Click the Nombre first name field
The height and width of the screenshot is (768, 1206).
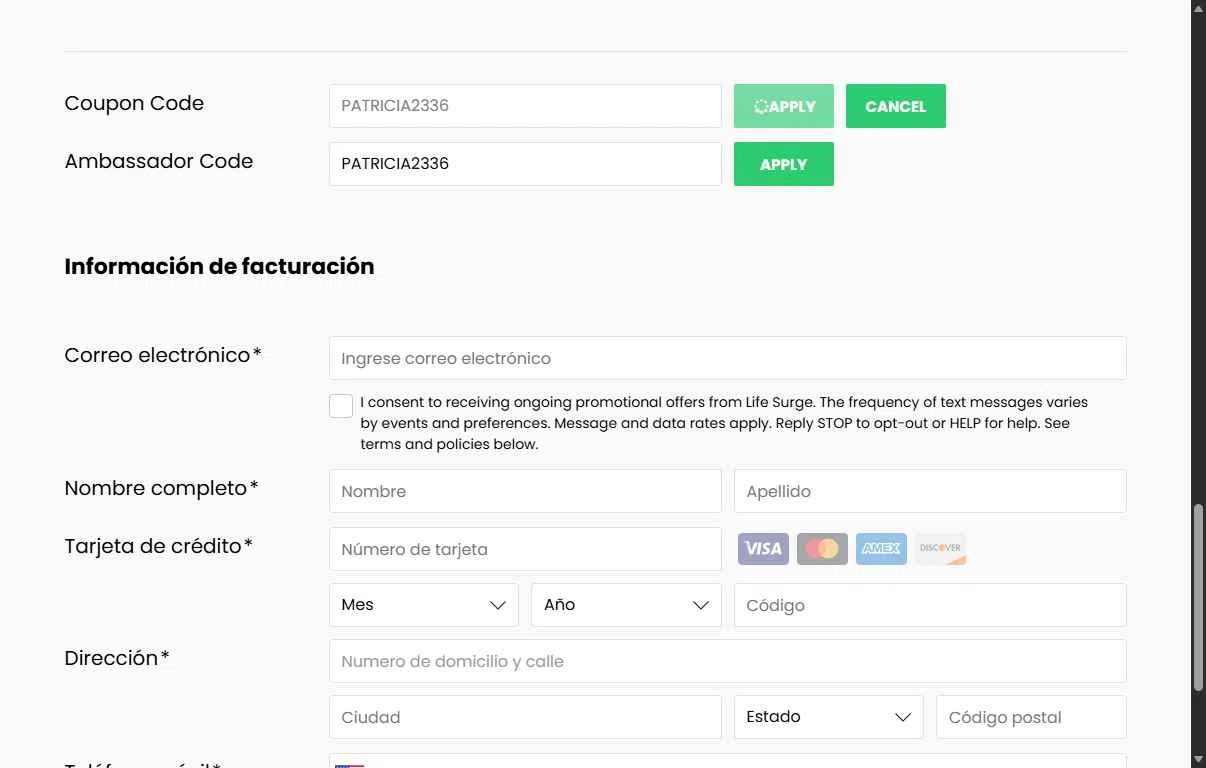tap(525, 491)
